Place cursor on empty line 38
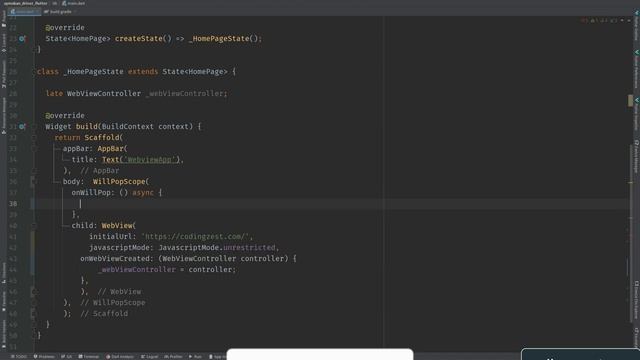The width and height of the screenshot is (640, 360). (x=331, y=204)
